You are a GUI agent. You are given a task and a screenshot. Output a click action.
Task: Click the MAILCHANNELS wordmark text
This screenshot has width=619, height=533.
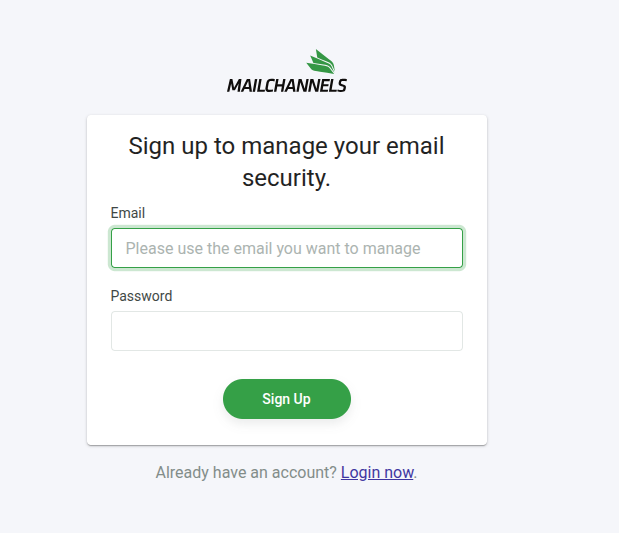click(287, 86)
